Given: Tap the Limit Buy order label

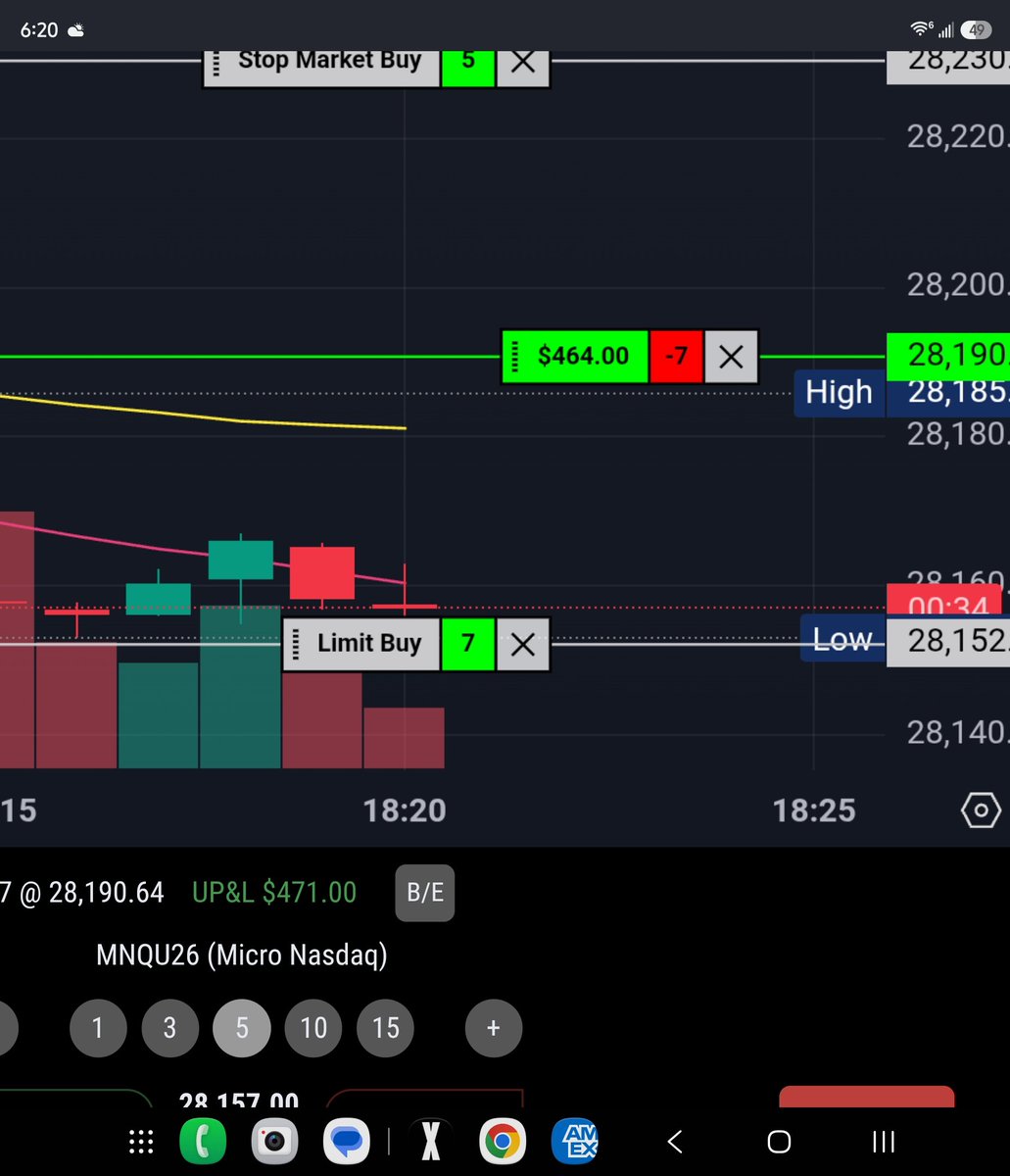Looking at the screenshot, I should tap(369, 644).
